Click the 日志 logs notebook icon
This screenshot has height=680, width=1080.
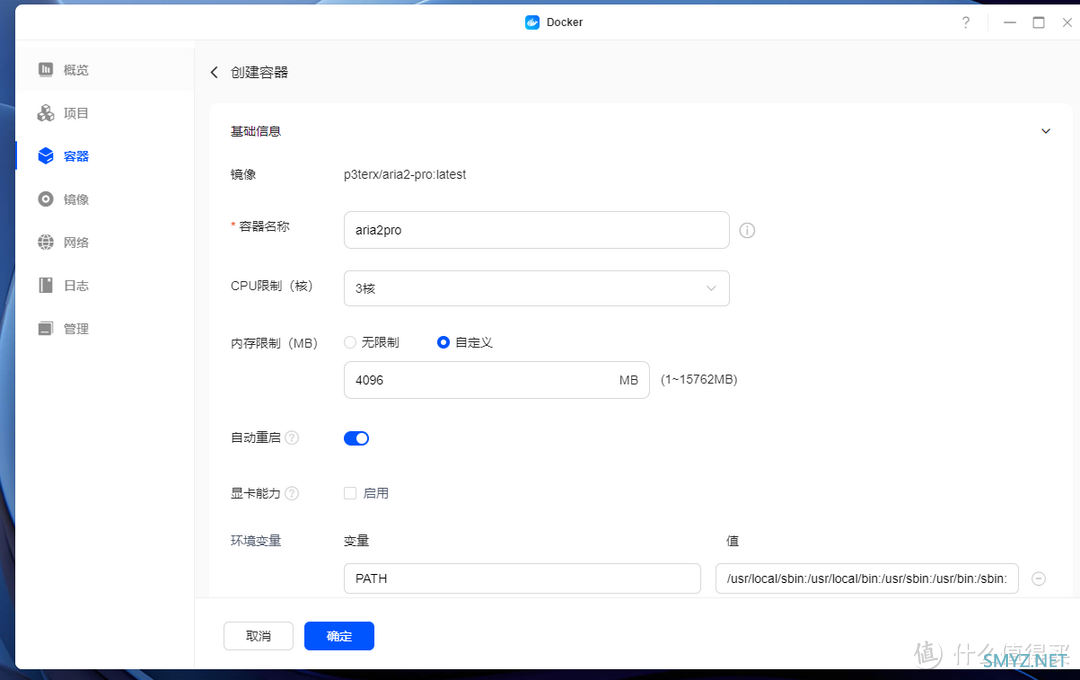tap(45, 285)
